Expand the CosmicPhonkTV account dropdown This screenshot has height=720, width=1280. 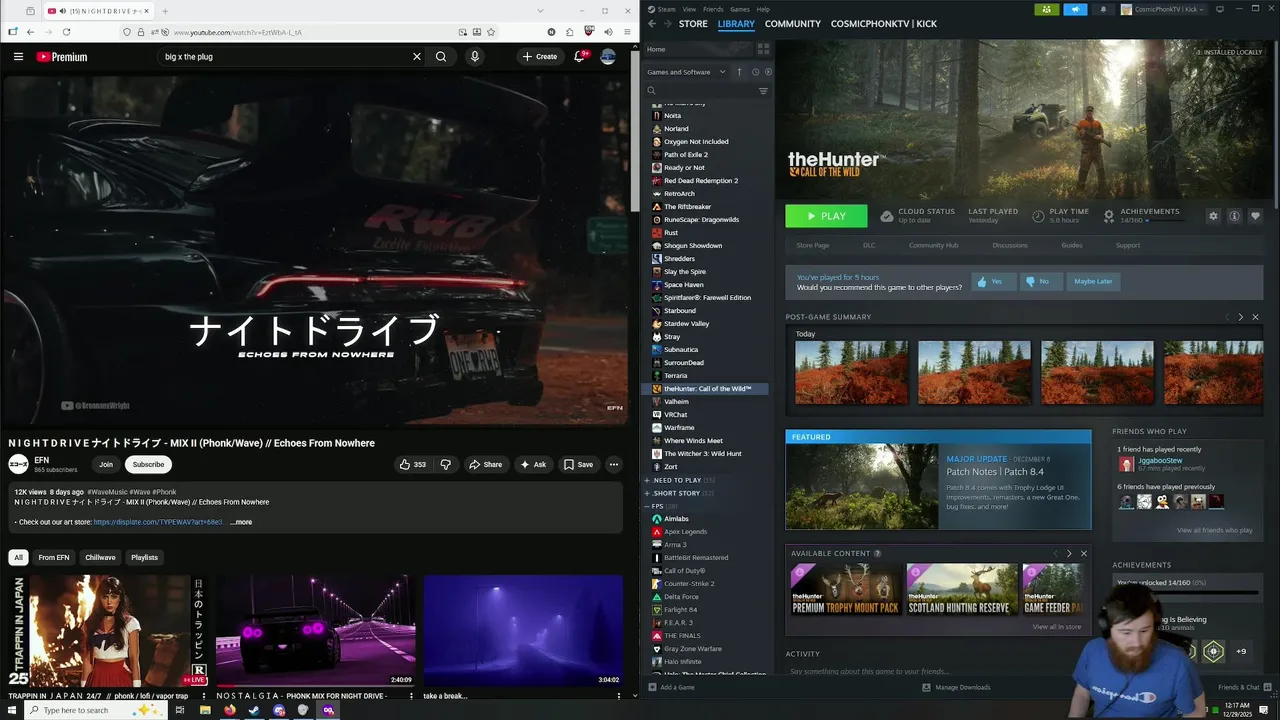tap(1163, 9)
